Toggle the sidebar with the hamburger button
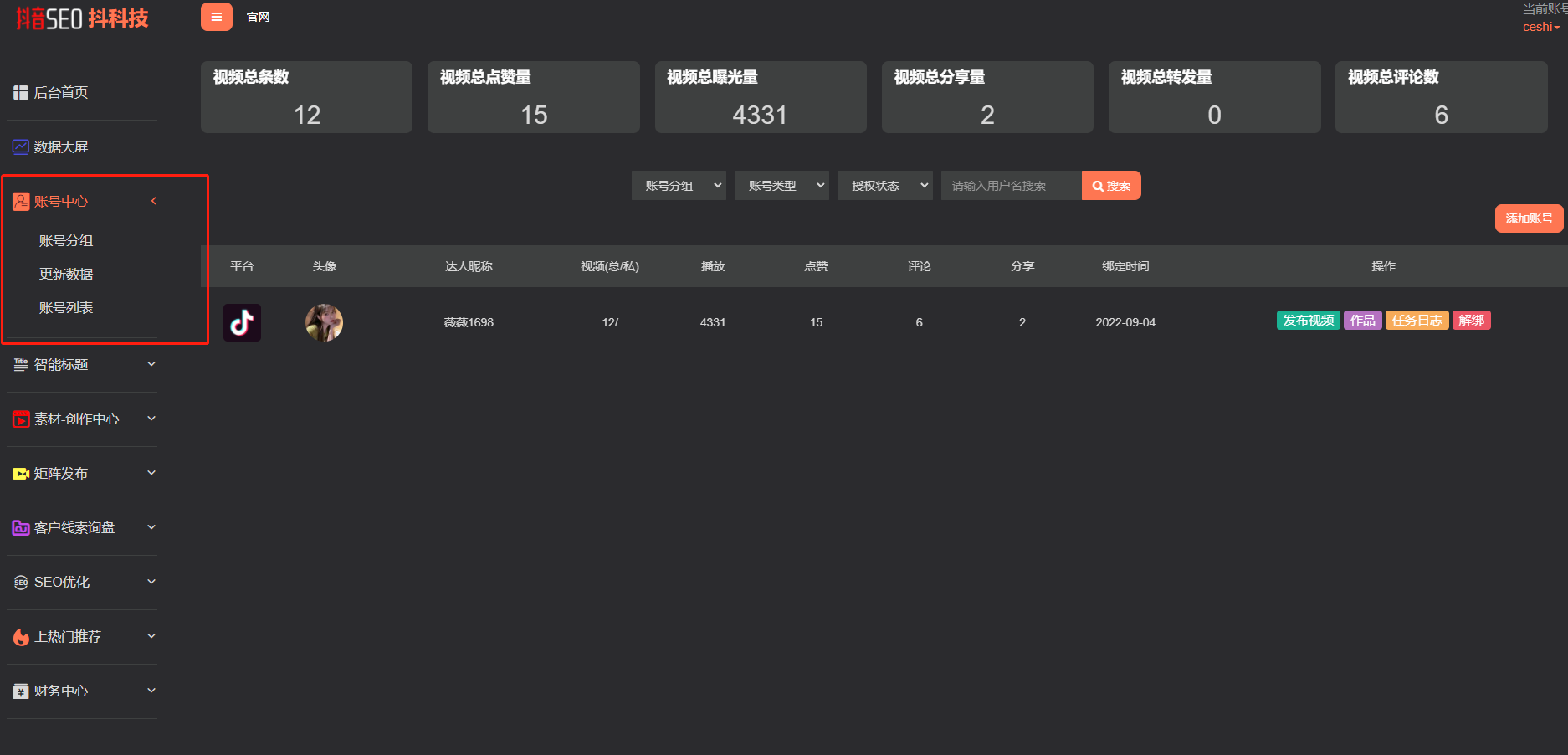The width and height of the screenshot is (1568, 755). pos(217,17)
